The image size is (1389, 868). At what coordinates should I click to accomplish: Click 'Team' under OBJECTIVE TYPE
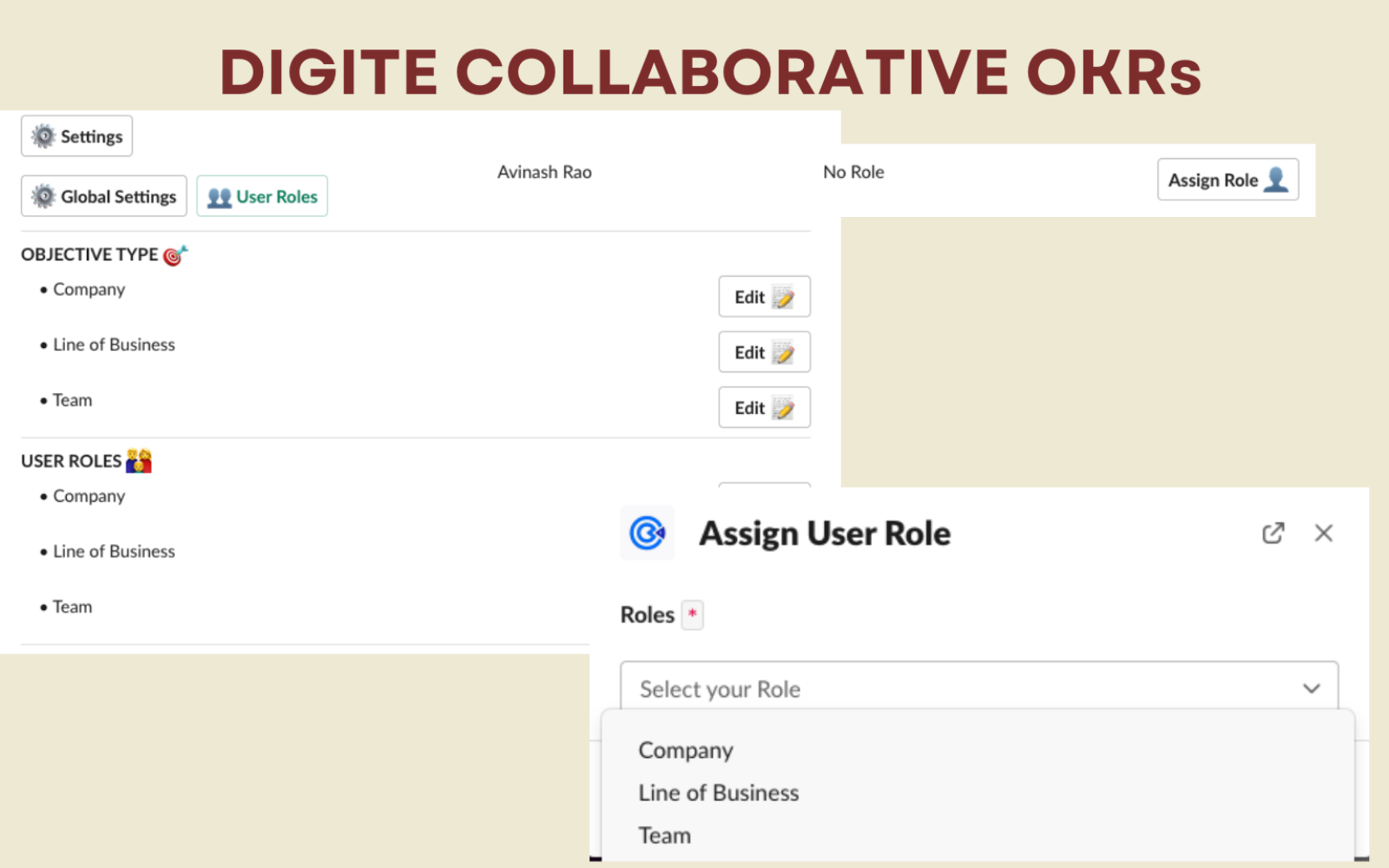click(72, 400)
